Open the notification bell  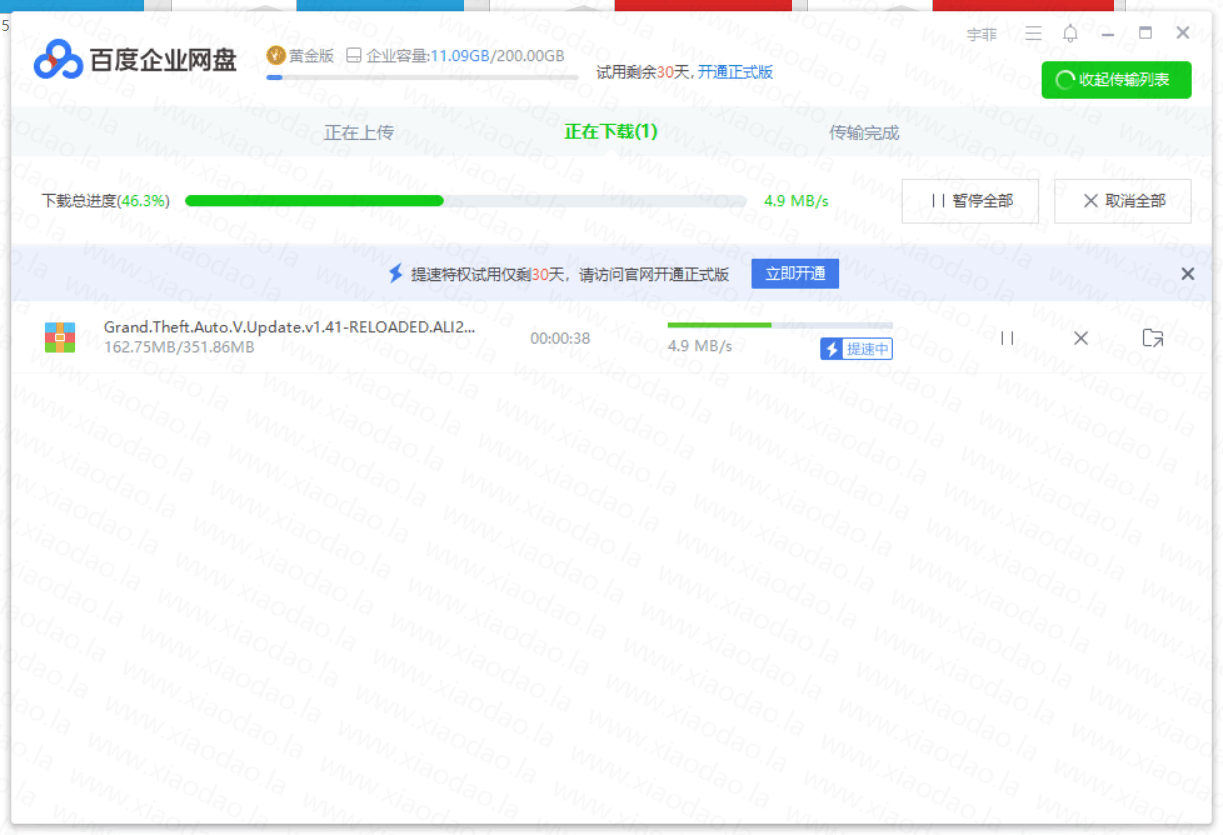(1070, 34)
